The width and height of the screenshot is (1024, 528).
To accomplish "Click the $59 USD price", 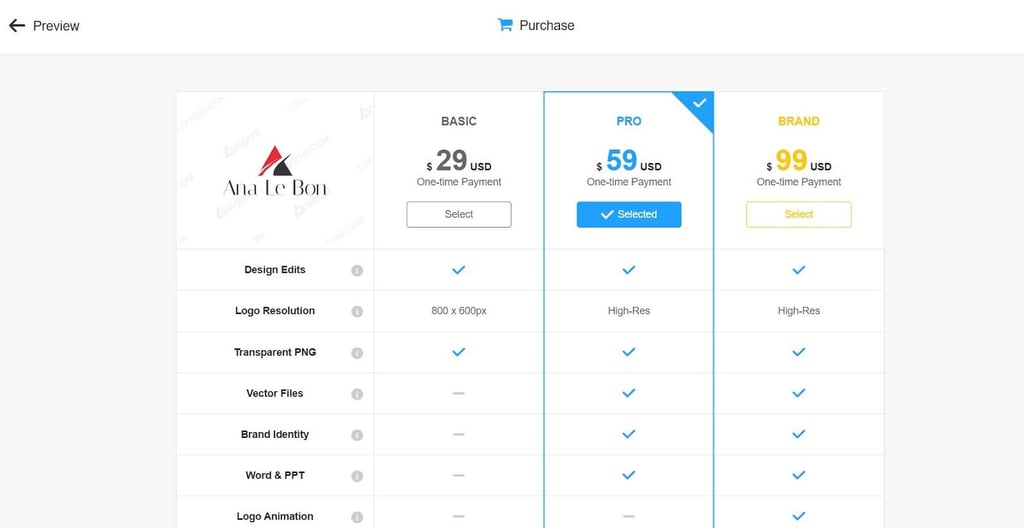I will point(629,161).
